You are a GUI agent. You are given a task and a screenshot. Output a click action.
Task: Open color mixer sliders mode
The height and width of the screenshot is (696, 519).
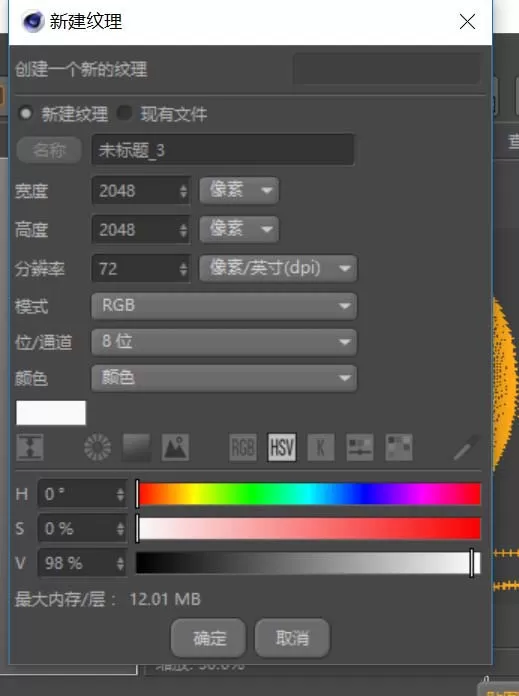pos(360,447)
